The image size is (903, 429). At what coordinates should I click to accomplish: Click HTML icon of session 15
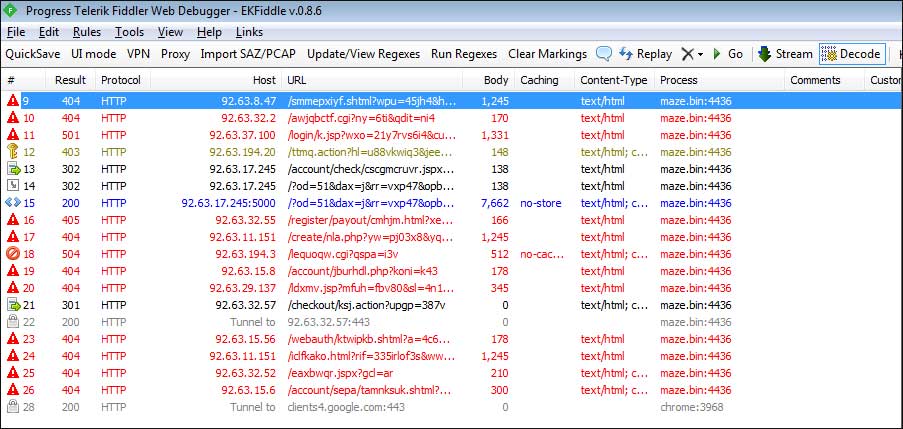(x=13, y=203)
